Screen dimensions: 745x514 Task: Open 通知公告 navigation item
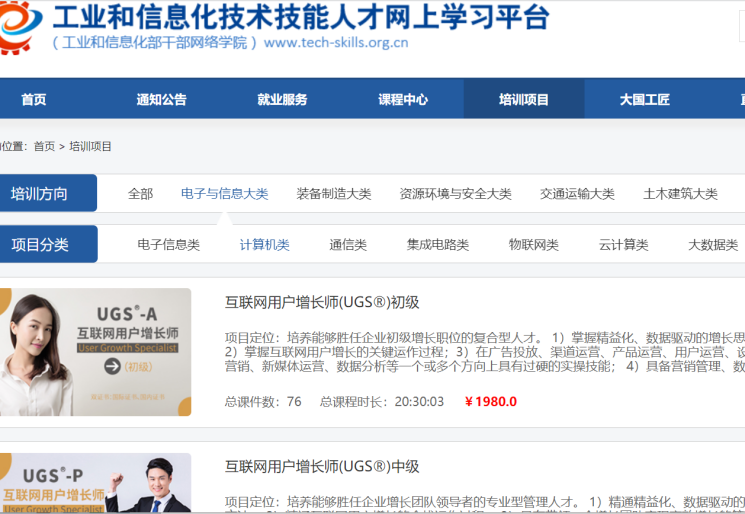(162, 99)
